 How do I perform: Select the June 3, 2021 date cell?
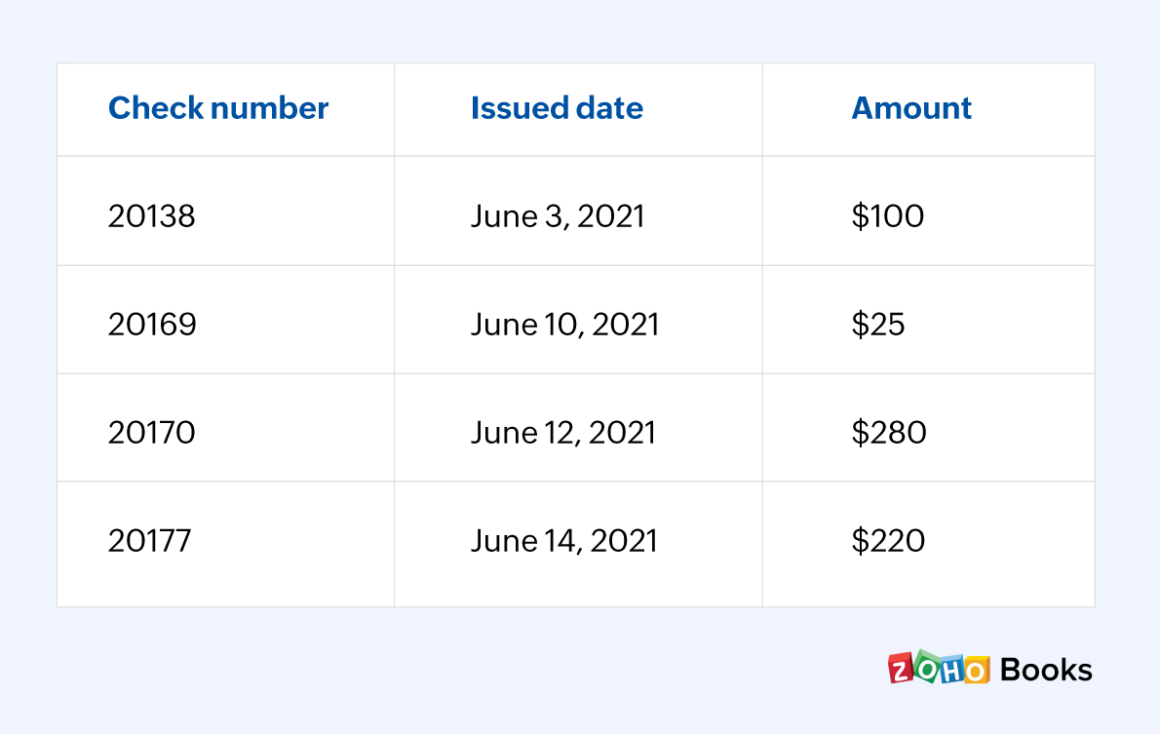[558, 216]
